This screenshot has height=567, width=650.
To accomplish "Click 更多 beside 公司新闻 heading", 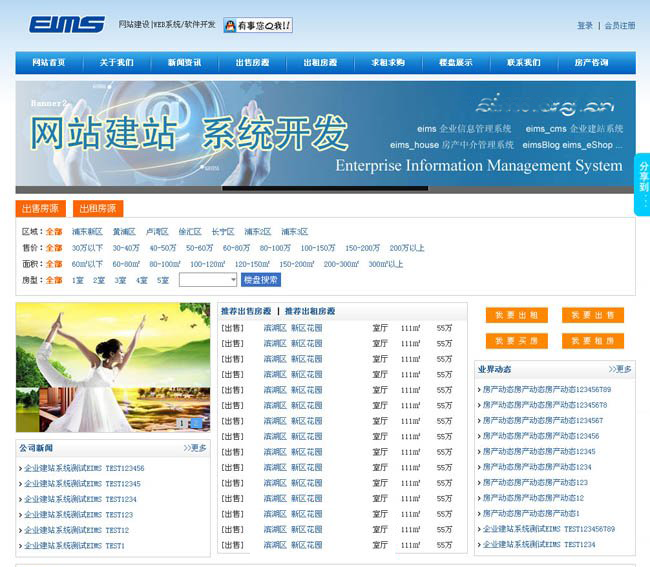I will [x=195, y=448].
